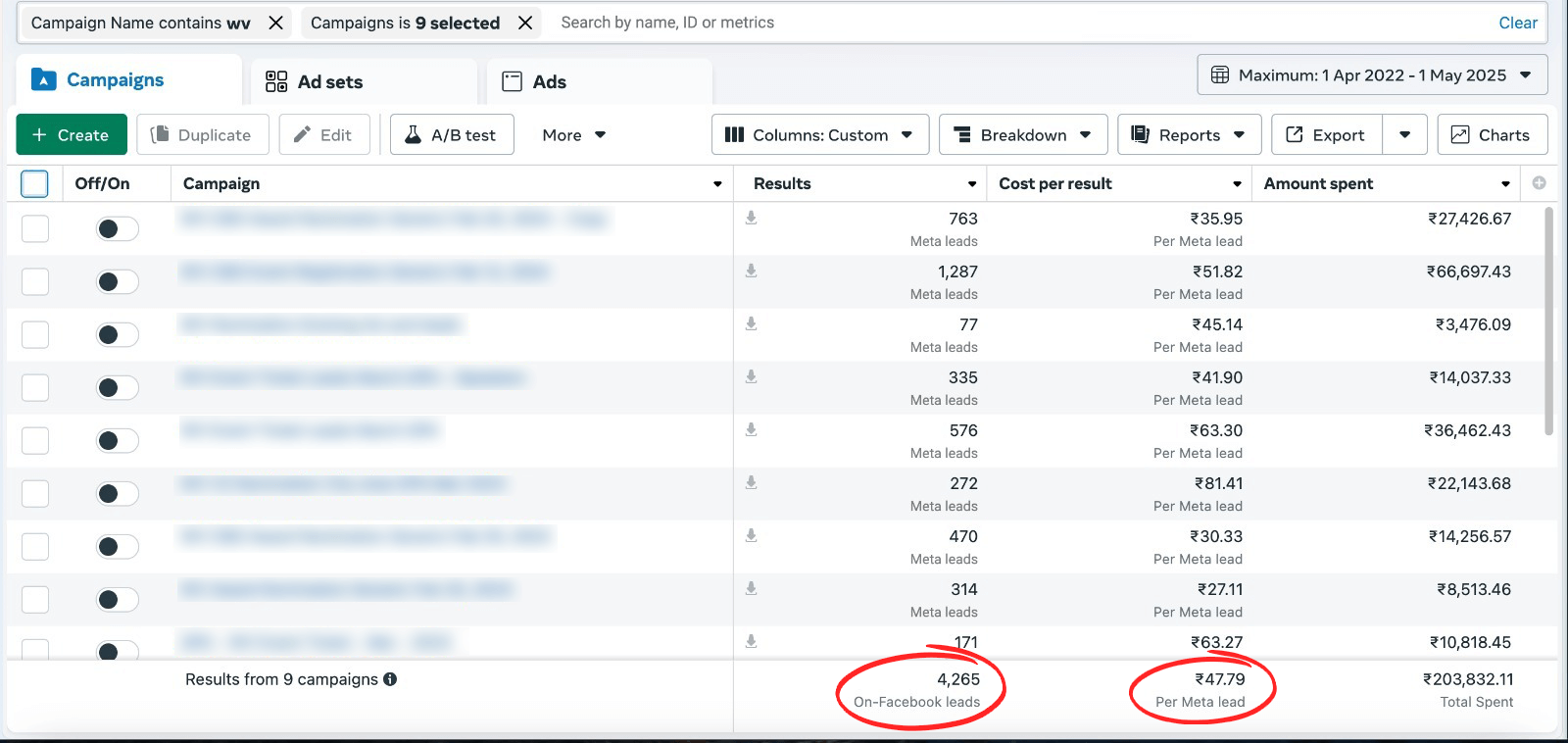Viewport: 1568px width, 743px height.
Task: Click the Export button
Action: [1326, 135]
